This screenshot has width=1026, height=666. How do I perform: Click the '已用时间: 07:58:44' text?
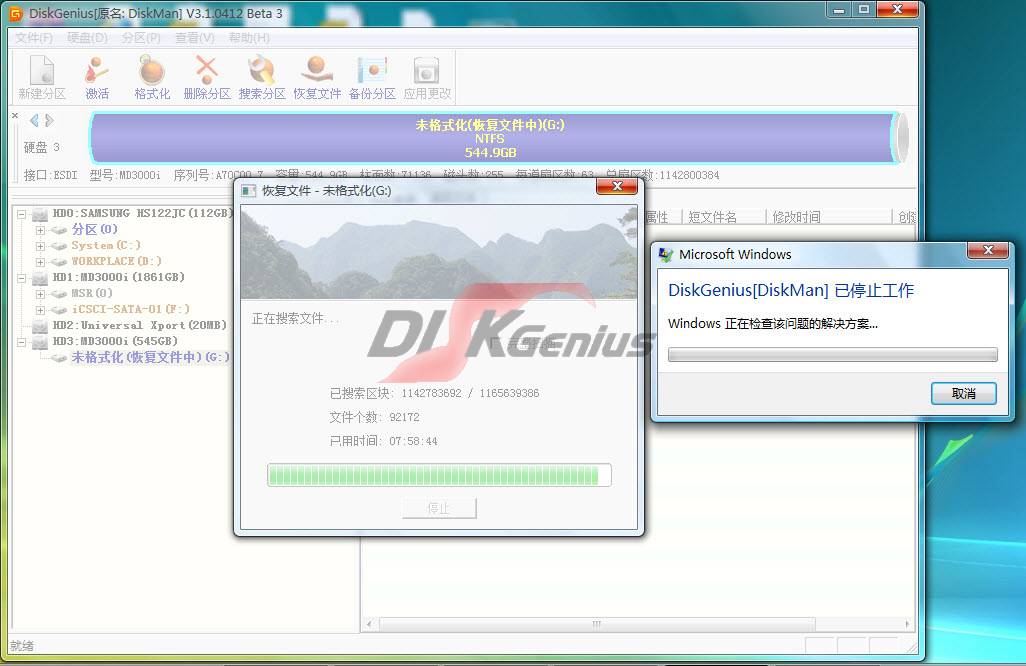[x=383, y=441]
